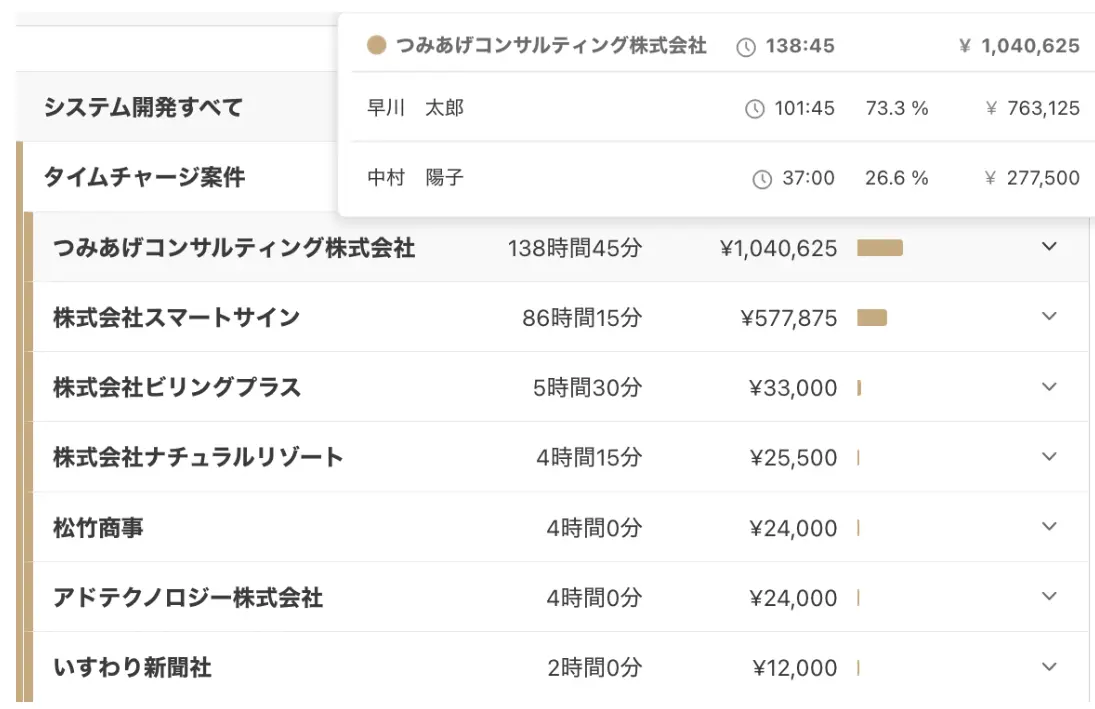This screenshot has height=709, width=1095.
Task: Select the タイムチャージ案件 category
Action: (144, 178)
